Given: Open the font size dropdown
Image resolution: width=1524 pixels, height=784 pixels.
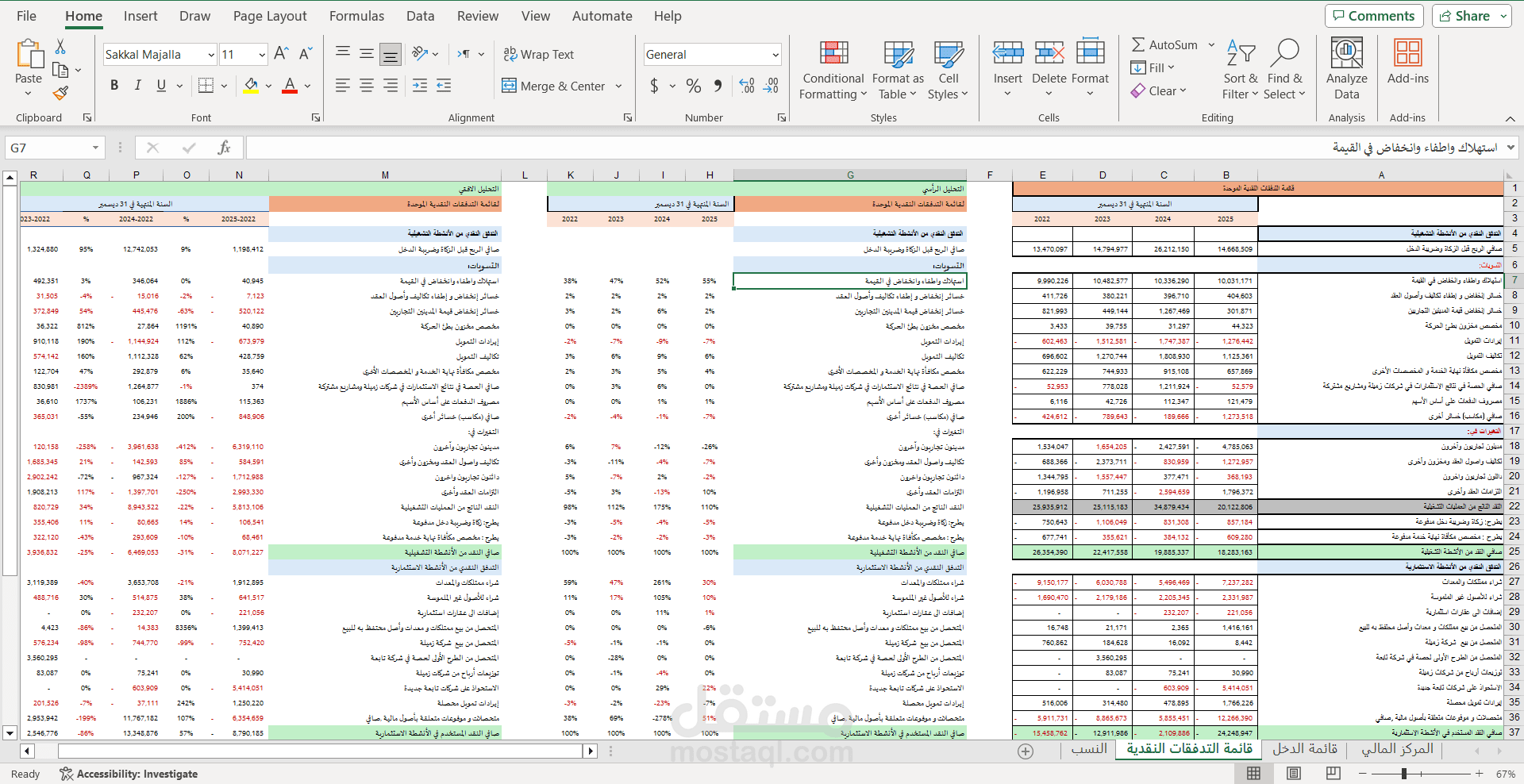Looking at the screenshot, I should tap(262, 55).
